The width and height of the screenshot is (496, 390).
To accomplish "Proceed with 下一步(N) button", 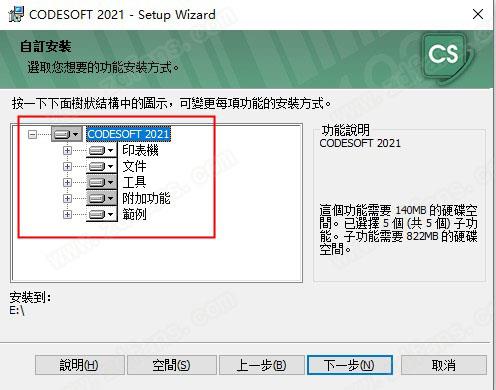I will coord(349,365).
